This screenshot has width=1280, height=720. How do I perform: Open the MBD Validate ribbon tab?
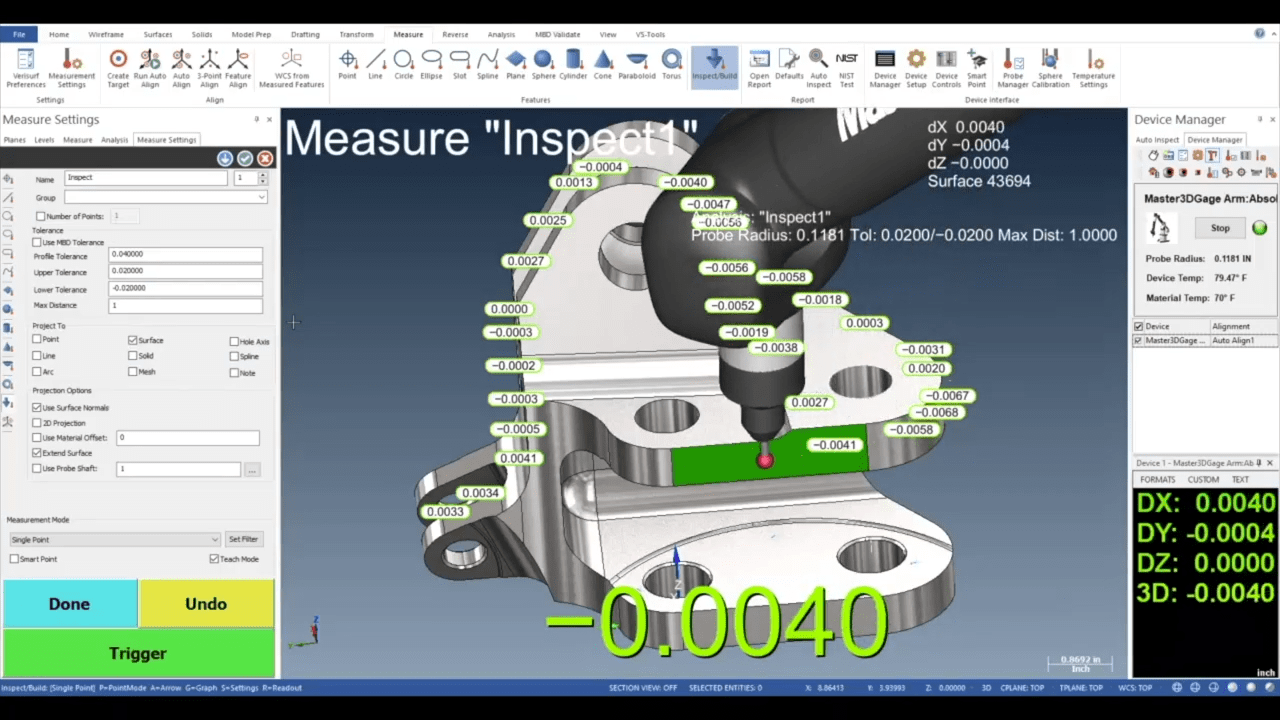[x=558, y=34]
